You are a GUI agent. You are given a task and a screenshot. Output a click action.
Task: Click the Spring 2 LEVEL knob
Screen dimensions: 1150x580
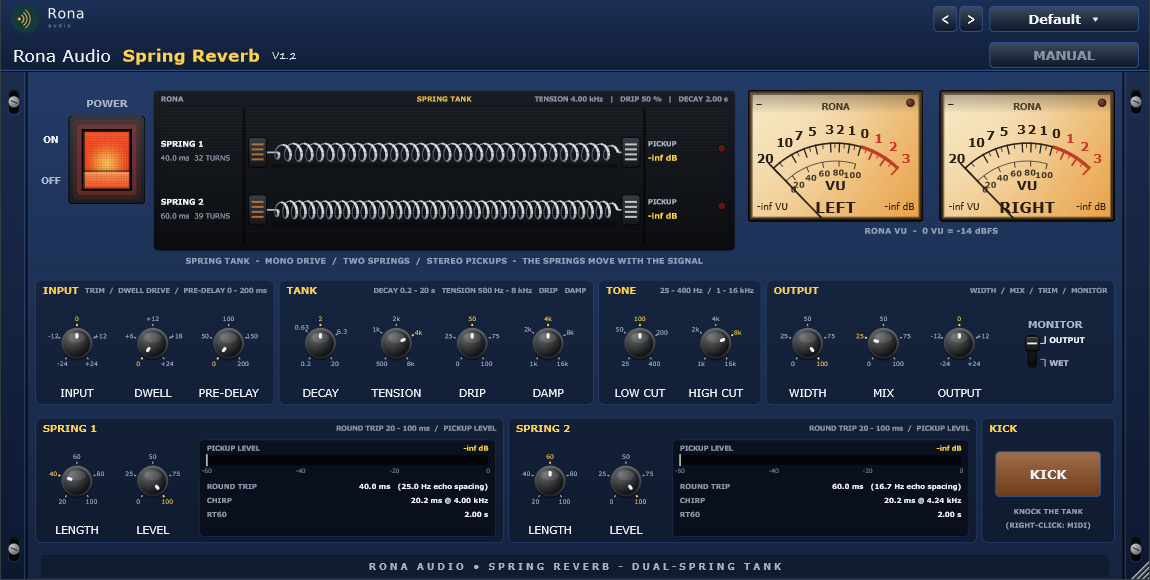pos(626,480)
